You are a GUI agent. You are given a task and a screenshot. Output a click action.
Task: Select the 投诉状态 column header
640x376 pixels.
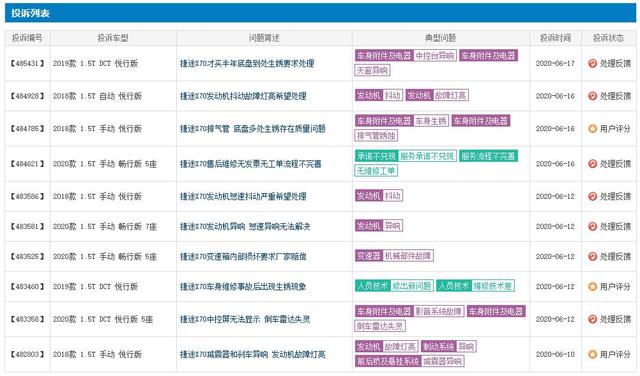coord(608,38)
